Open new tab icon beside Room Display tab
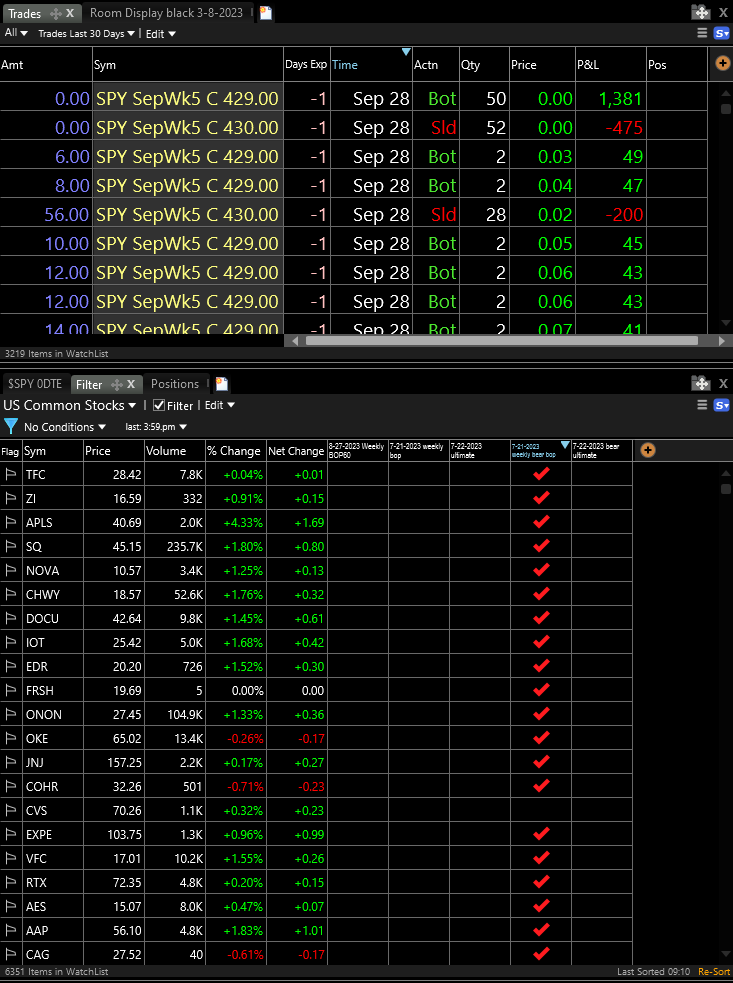The height and width of the screenshot is (983, 733). click(x=265, y=13)
